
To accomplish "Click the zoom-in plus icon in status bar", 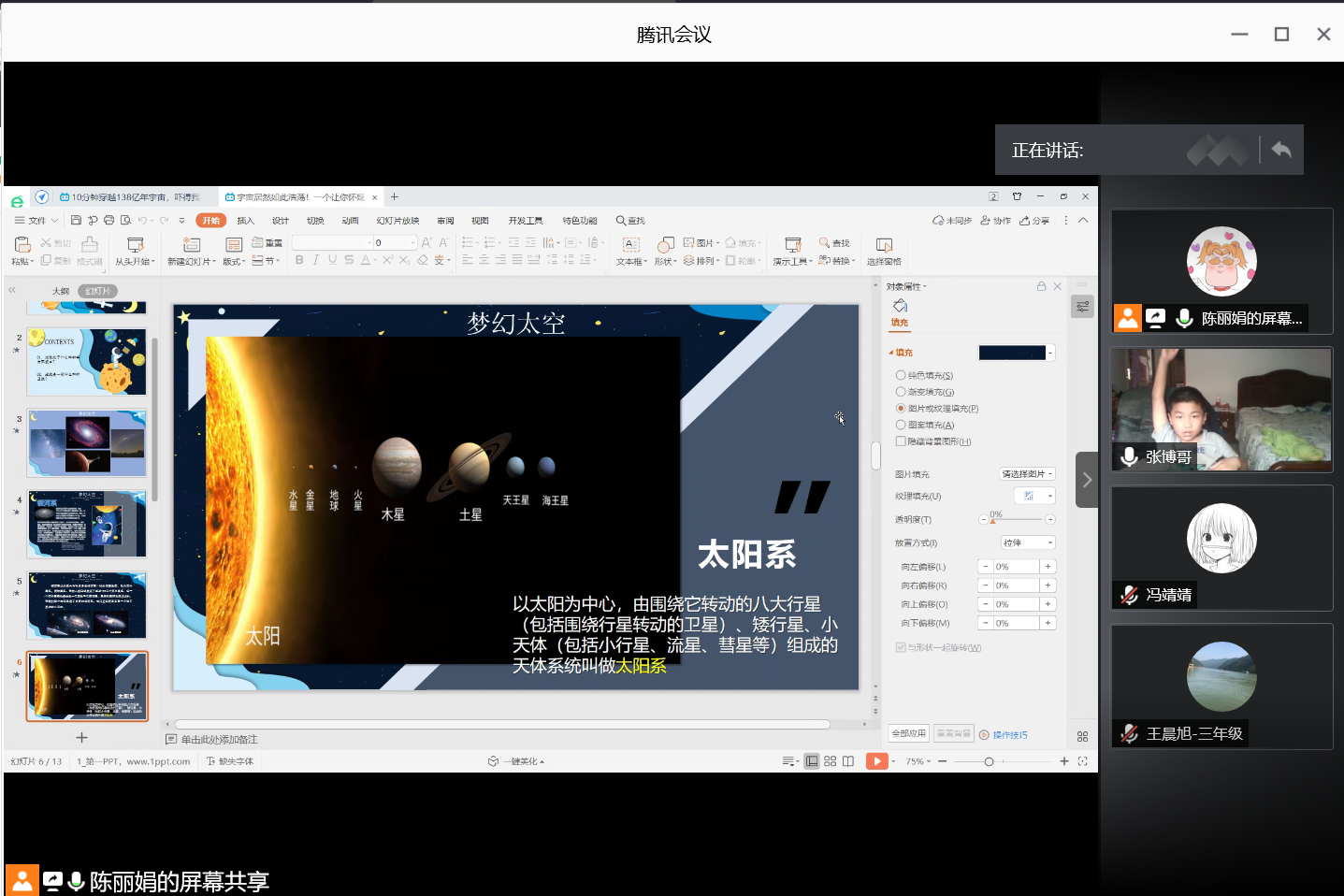I will click(1063, 761).
